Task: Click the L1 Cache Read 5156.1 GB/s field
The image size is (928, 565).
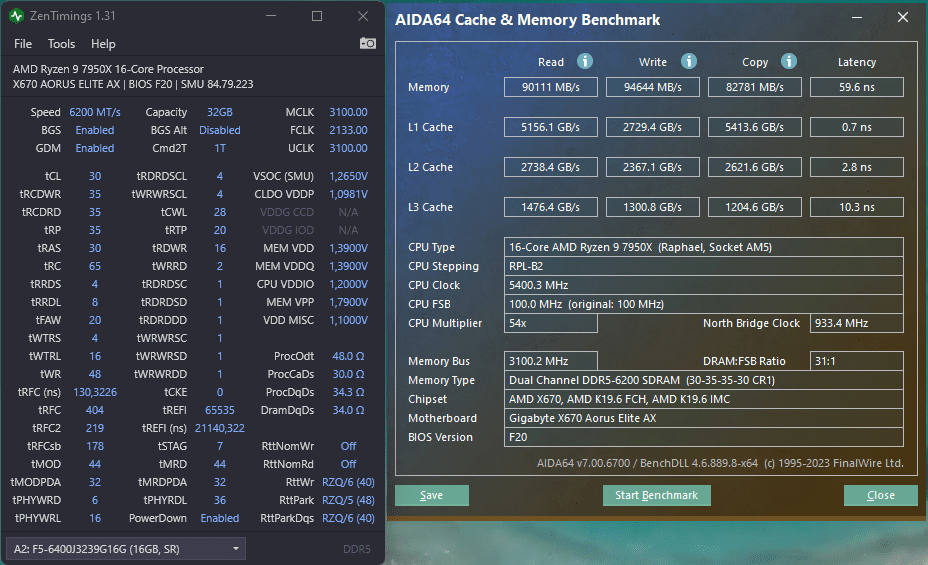Action: (550, 127)
